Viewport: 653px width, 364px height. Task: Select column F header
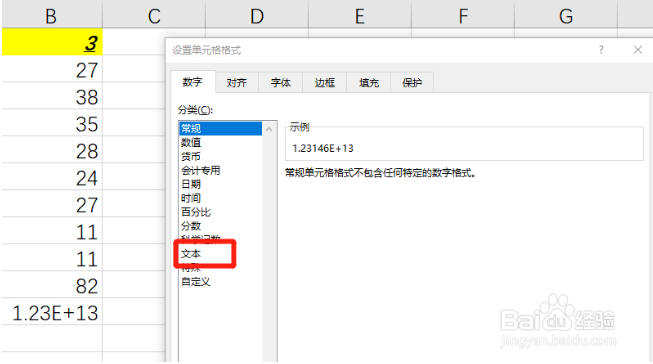(463, 16)
